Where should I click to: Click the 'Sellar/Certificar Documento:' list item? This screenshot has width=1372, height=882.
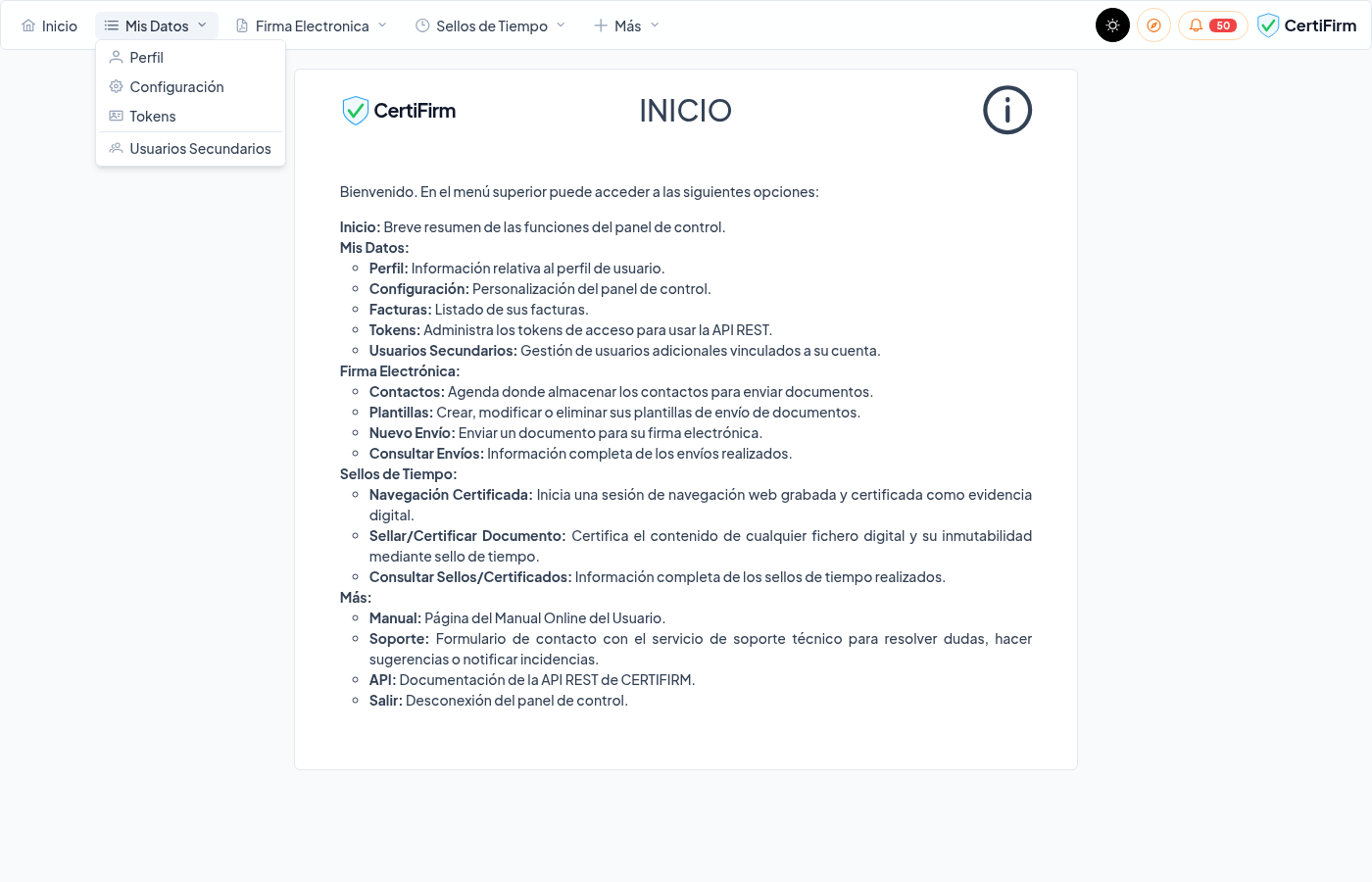point(701,546)
